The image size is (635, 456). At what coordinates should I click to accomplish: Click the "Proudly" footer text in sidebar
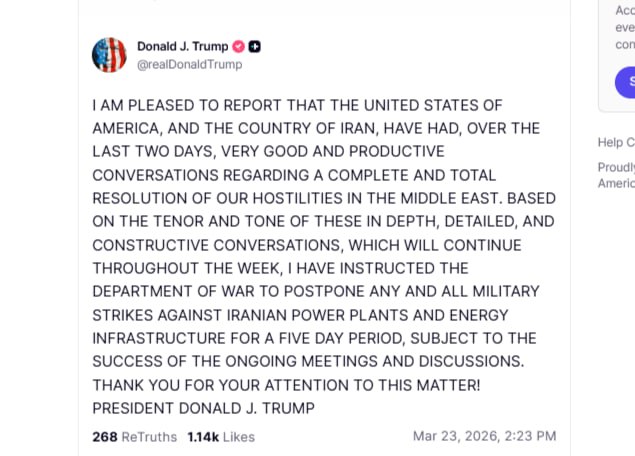616,167
